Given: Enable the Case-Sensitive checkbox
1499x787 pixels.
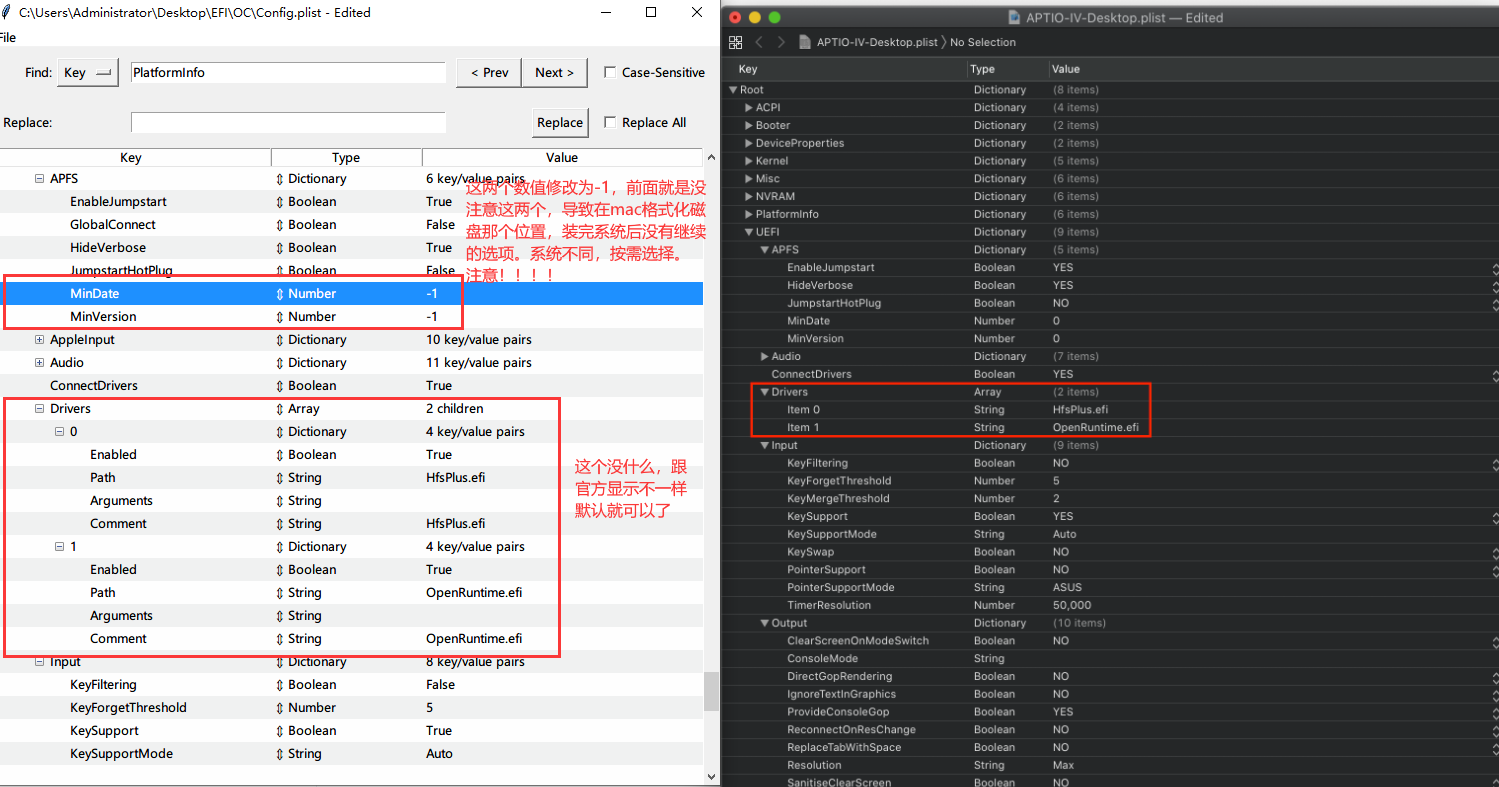Looking at the screenshot, I should coord(610,73).
